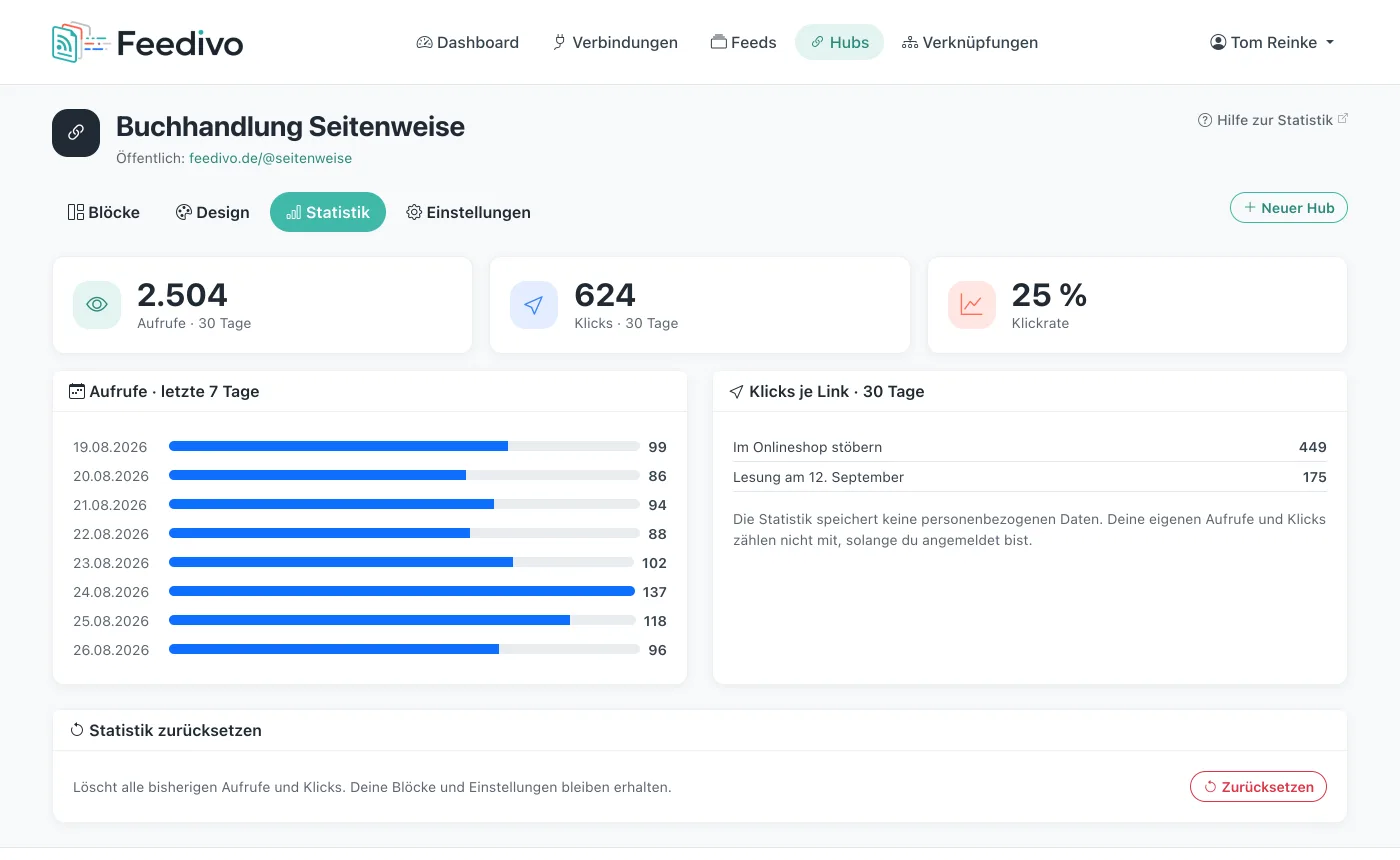Click the Feedivo logo
This screenshot has height=860, width=1400.
point(147,42)
